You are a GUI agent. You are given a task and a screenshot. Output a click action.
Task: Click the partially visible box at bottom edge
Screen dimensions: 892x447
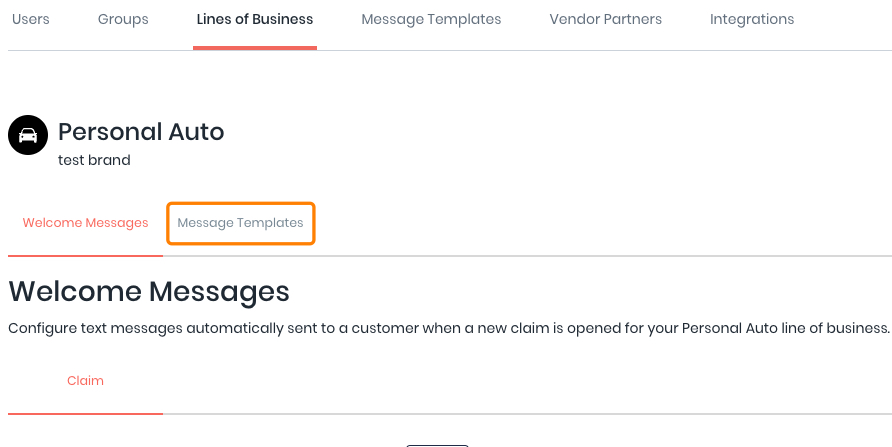coord(437,444)
